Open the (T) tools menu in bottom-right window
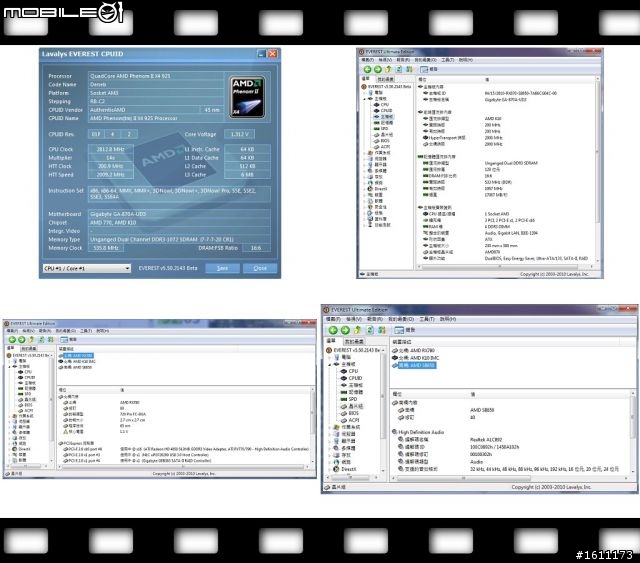 427,319
